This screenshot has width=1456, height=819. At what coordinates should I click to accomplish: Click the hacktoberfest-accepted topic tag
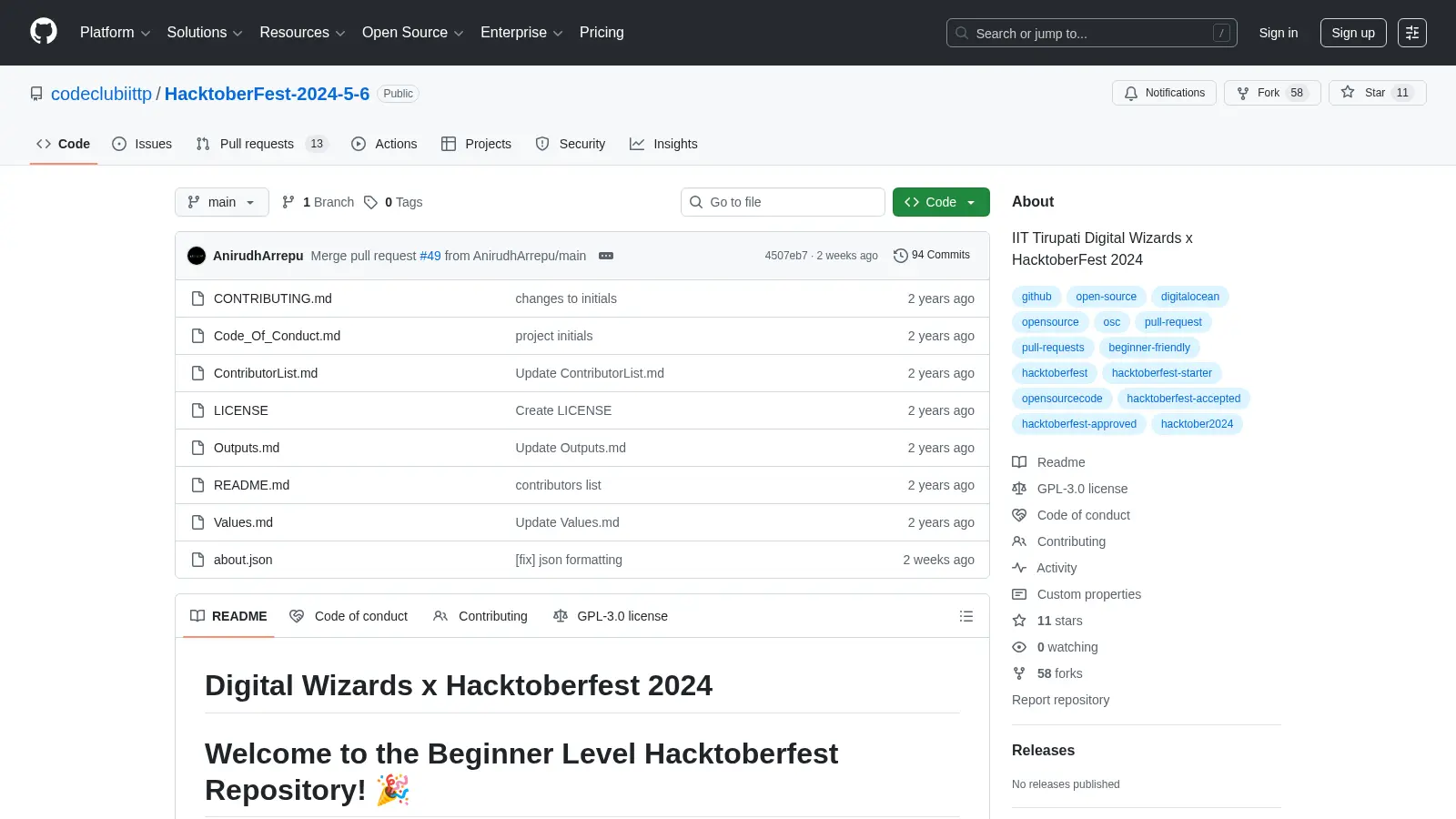pos(1183,399)
